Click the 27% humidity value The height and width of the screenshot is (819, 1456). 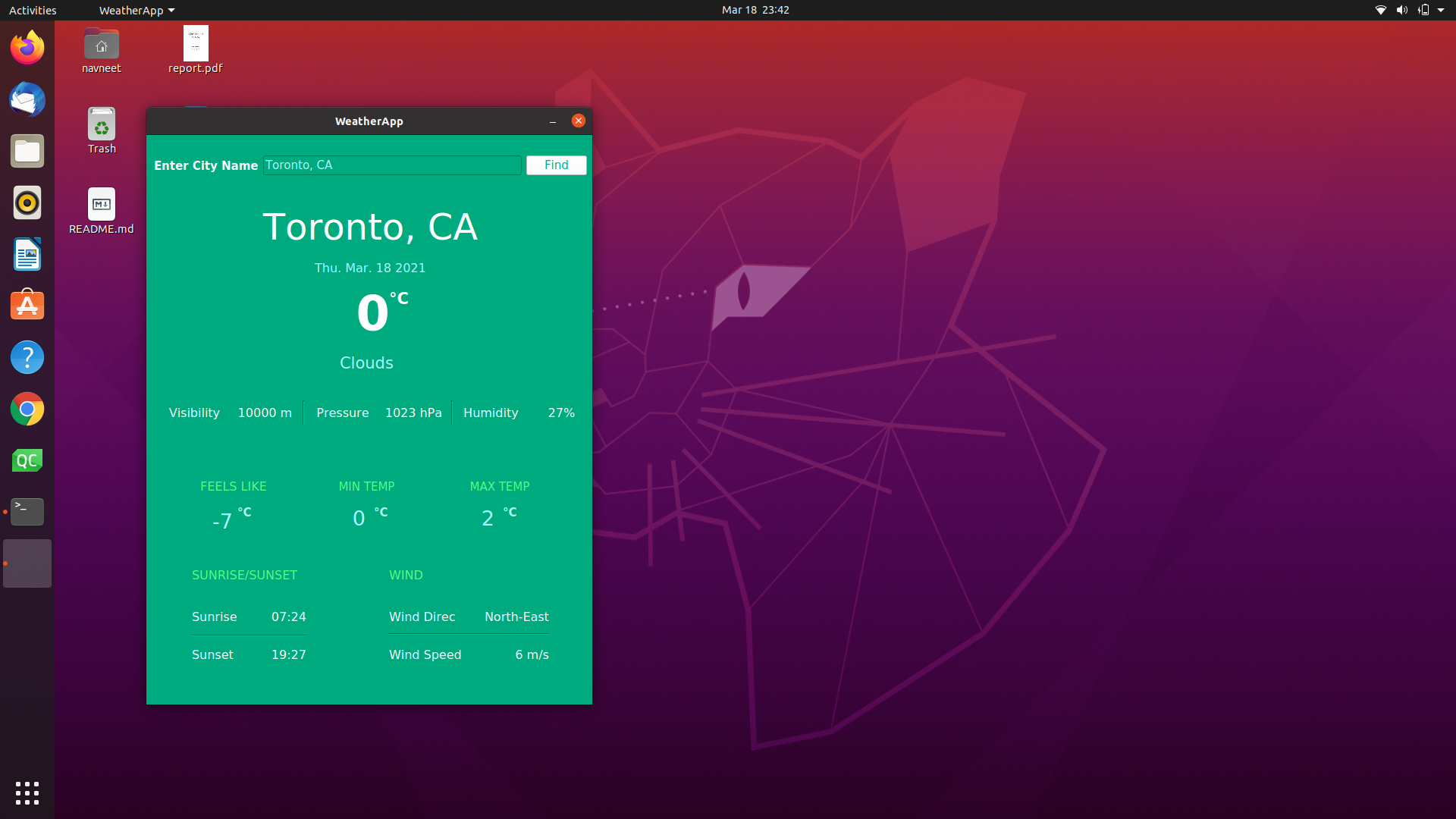(x=561, y=413)
